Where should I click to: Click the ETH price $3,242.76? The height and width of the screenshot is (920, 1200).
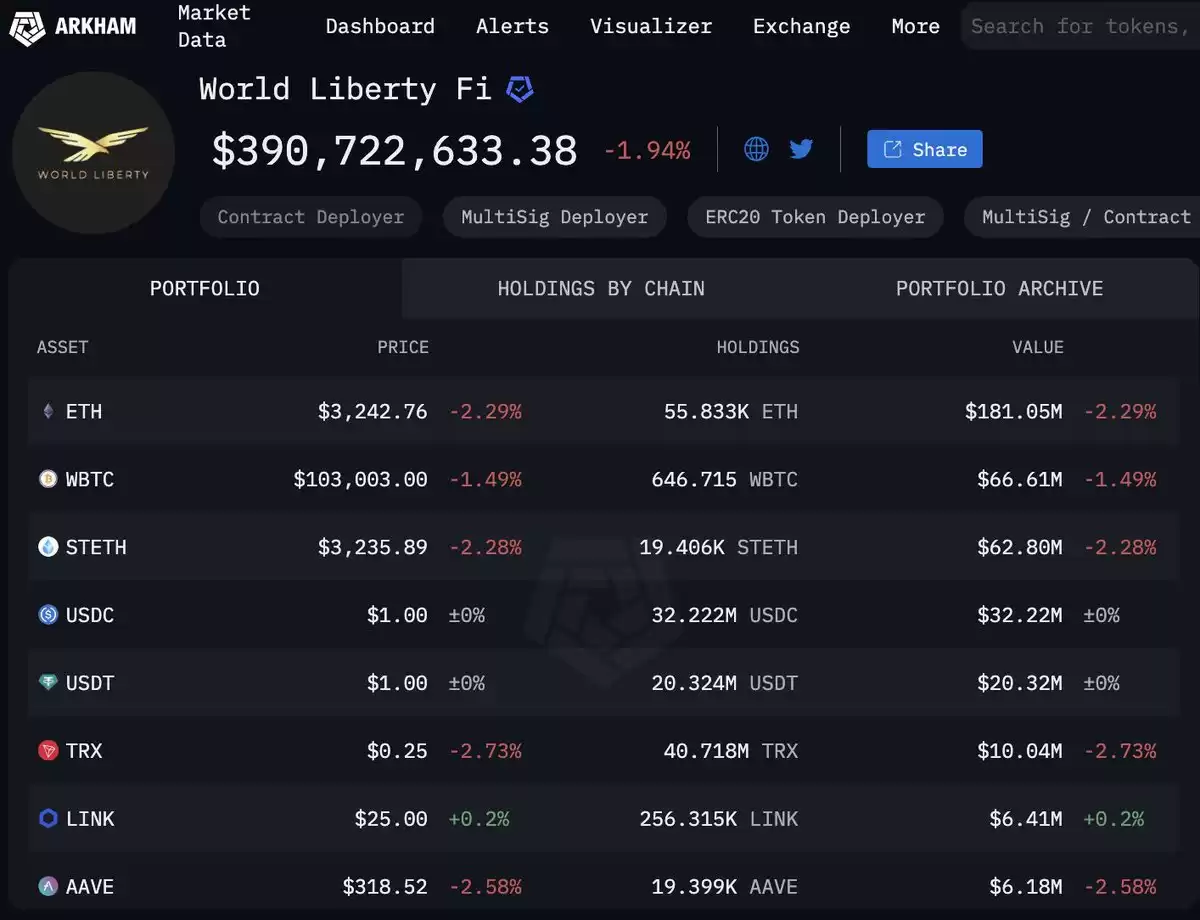click(373, 411)
